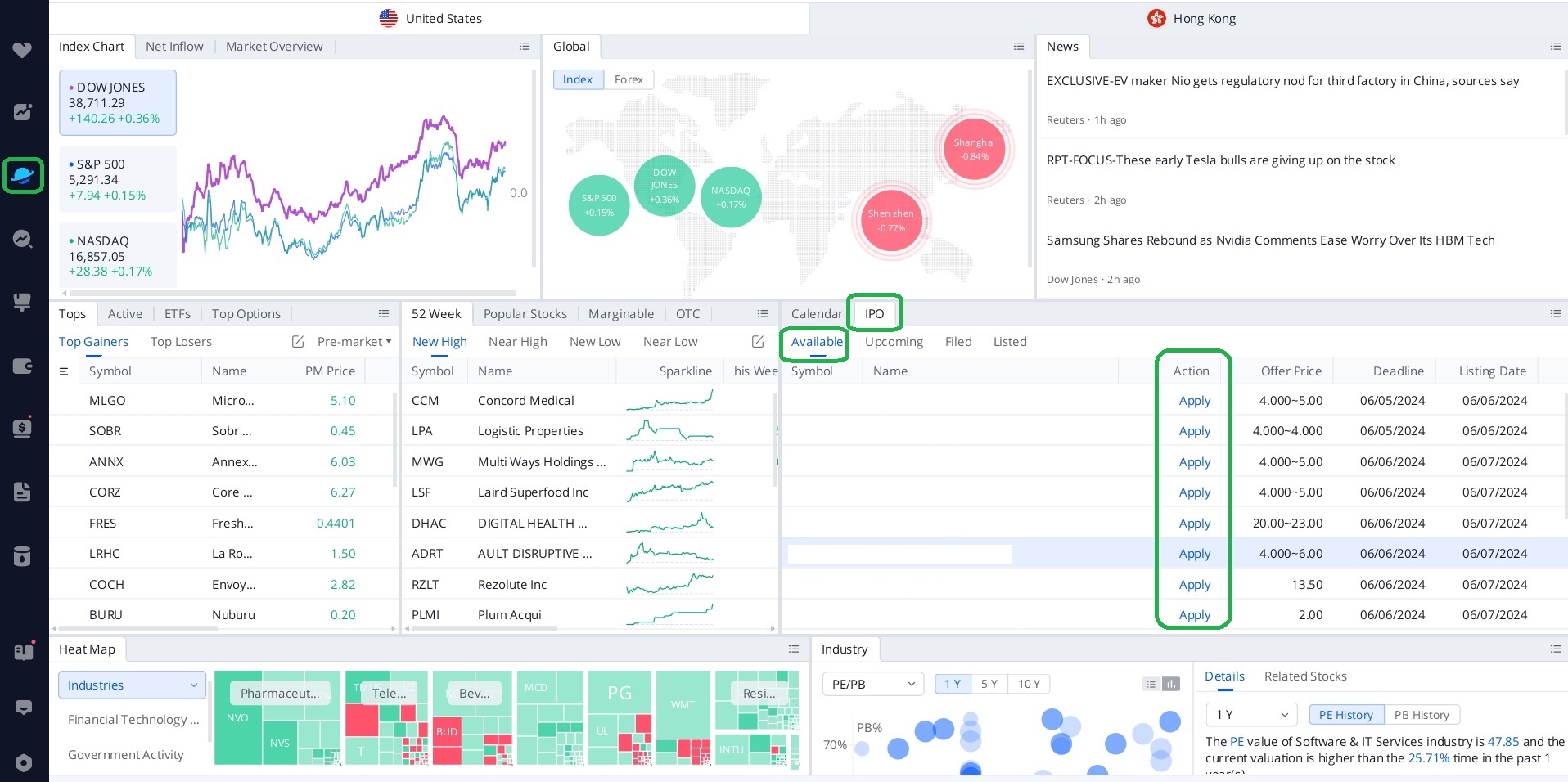
Task: Open the PE/PB dropdown
Action: 872,684
